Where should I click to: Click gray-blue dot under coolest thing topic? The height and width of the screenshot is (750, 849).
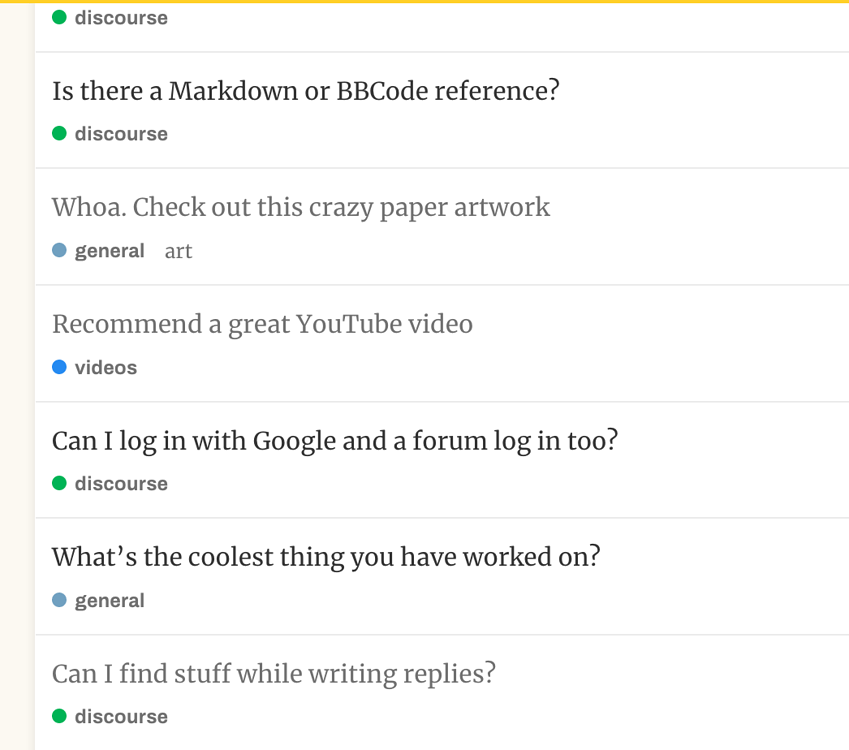tap(59, 600)
